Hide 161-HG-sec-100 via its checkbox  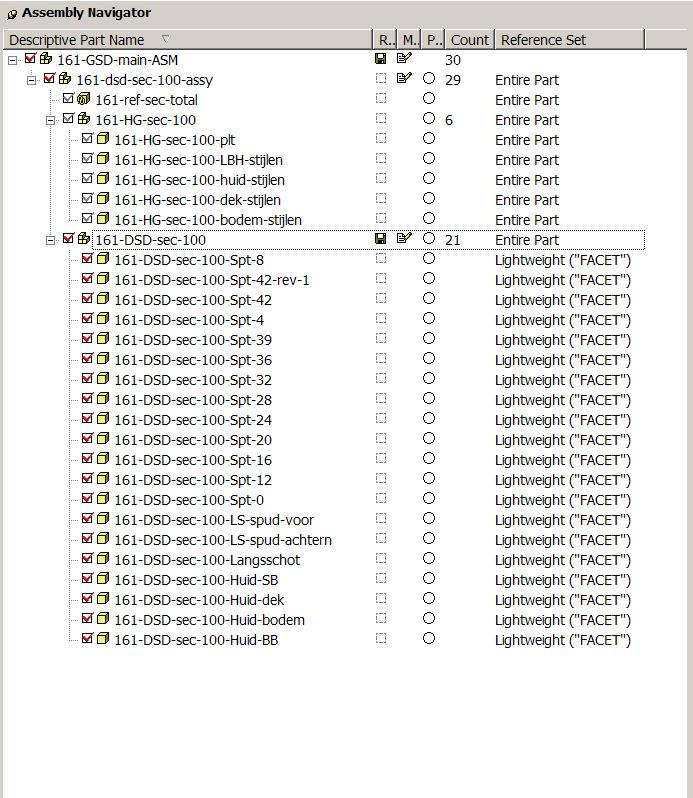tap(68, 119)
